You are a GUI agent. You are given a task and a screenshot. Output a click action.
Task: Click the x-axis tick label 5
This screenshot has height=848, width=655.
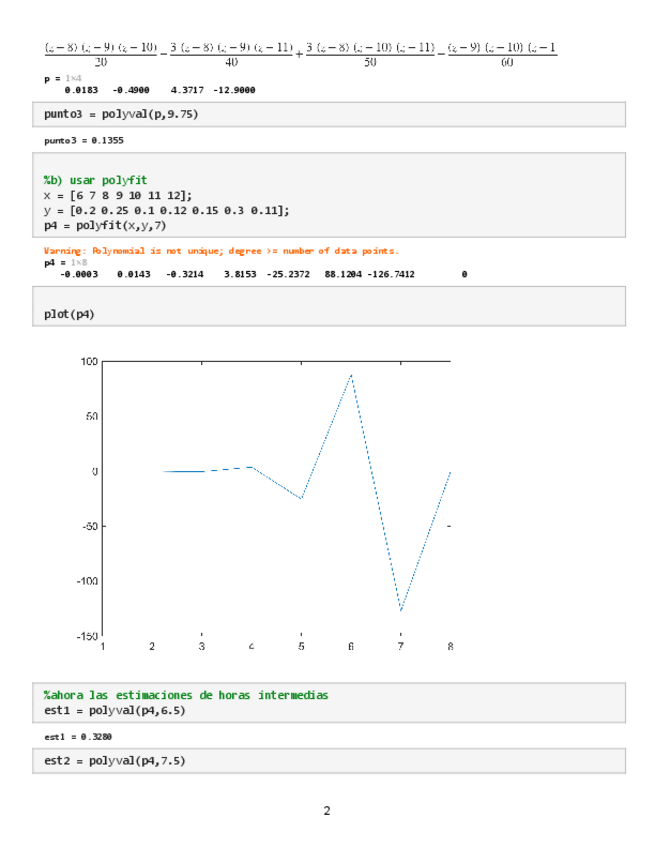click(301, 647)
